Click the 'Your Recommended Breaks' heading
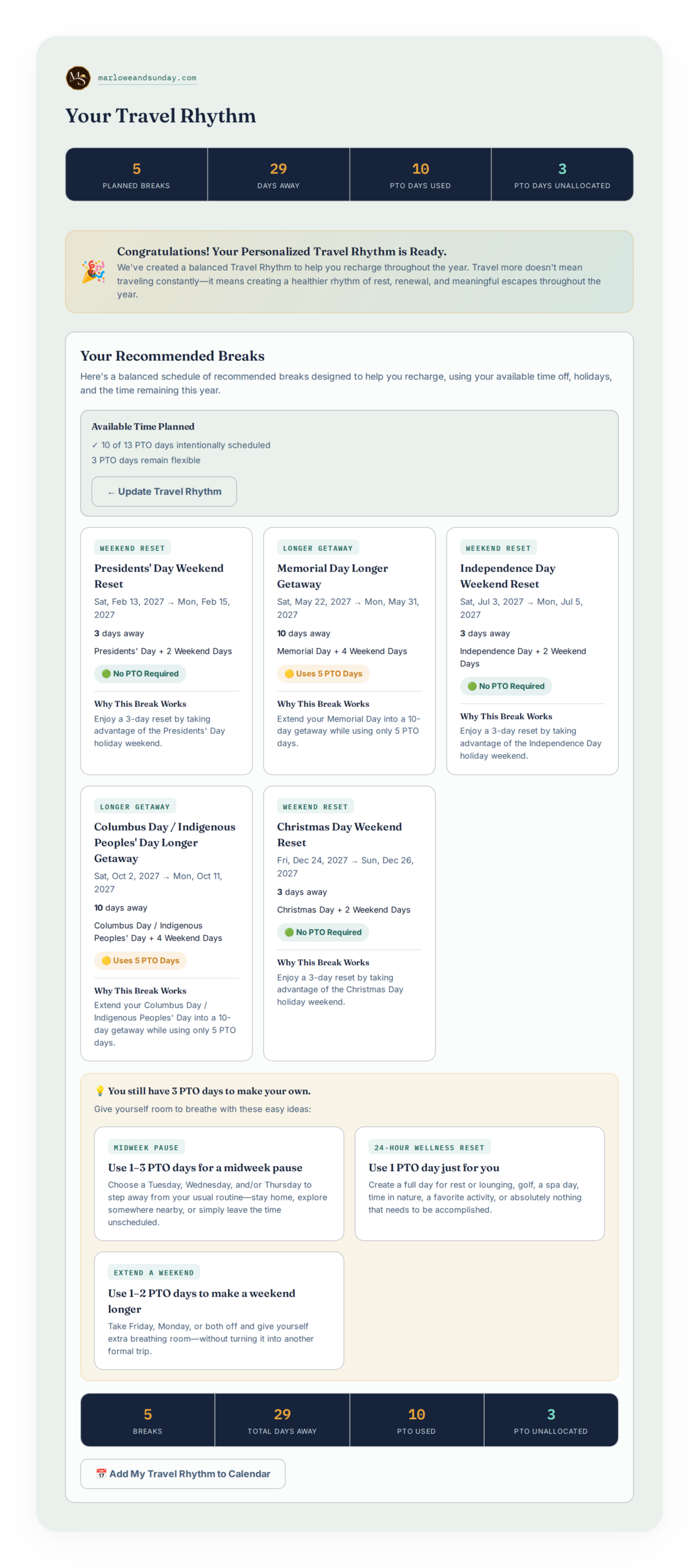The image size is (699, 1568). (172, 355)
